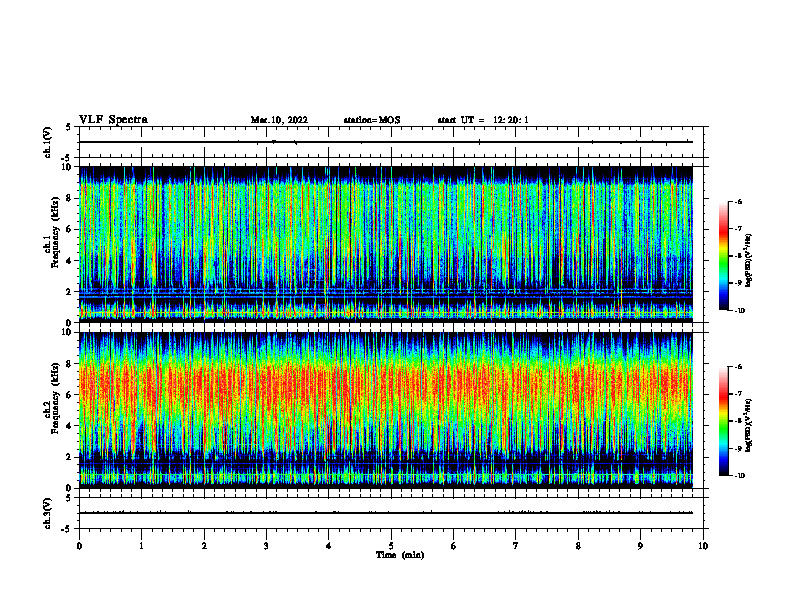Click time axis tick label "7"

516,546
